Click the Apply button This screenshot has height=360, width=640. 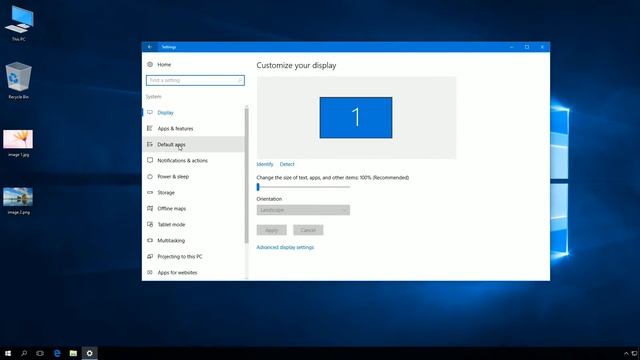271,230
